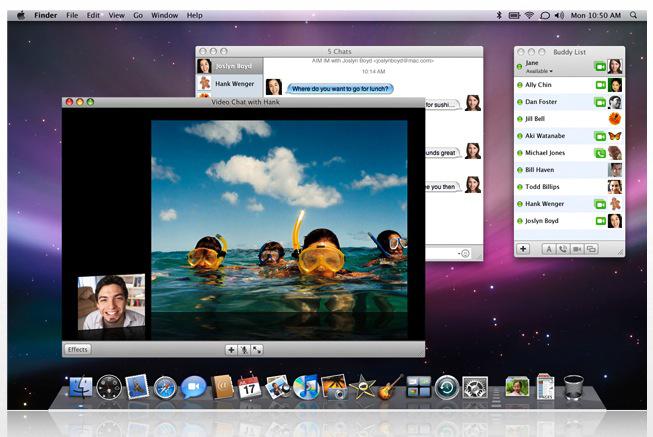653x437 pixels.
Task: Open Address Book from the Dock
Action: click(222, 387)
